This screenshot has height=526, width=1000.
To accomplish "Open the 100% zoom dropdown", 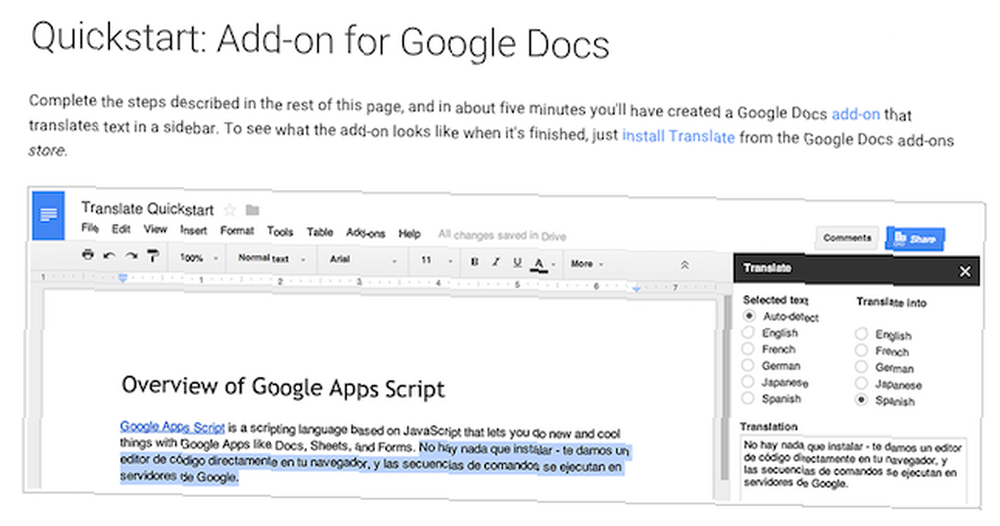I will tap(199, 258).
